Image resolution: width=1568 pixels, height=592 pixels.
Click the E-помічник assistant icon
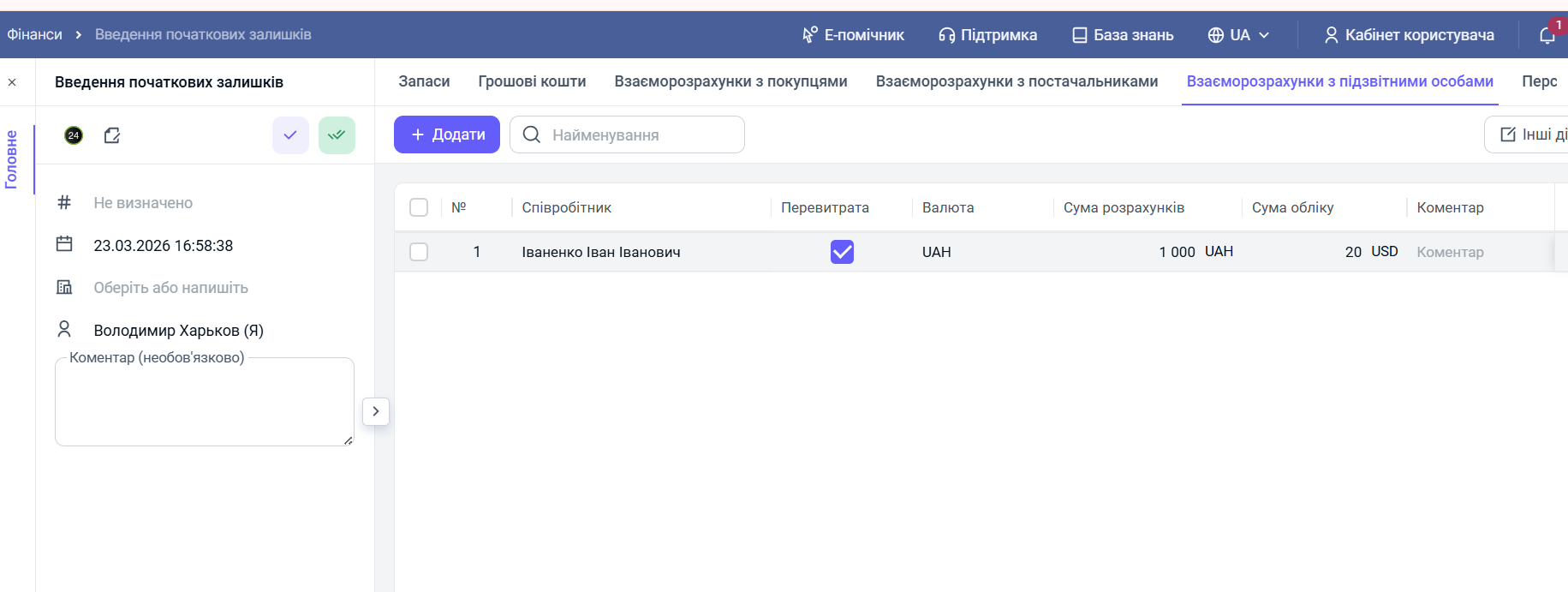tap(810, 35)
